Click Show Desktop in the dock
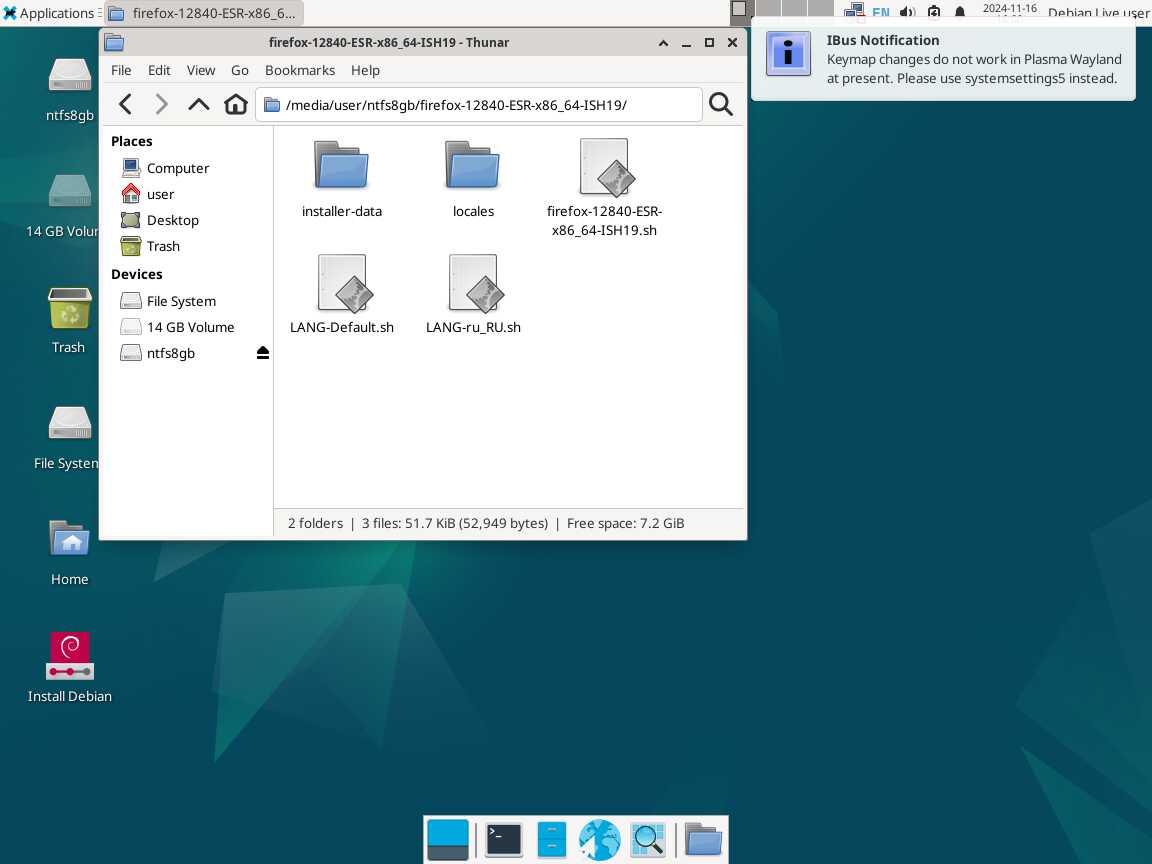 447,839
